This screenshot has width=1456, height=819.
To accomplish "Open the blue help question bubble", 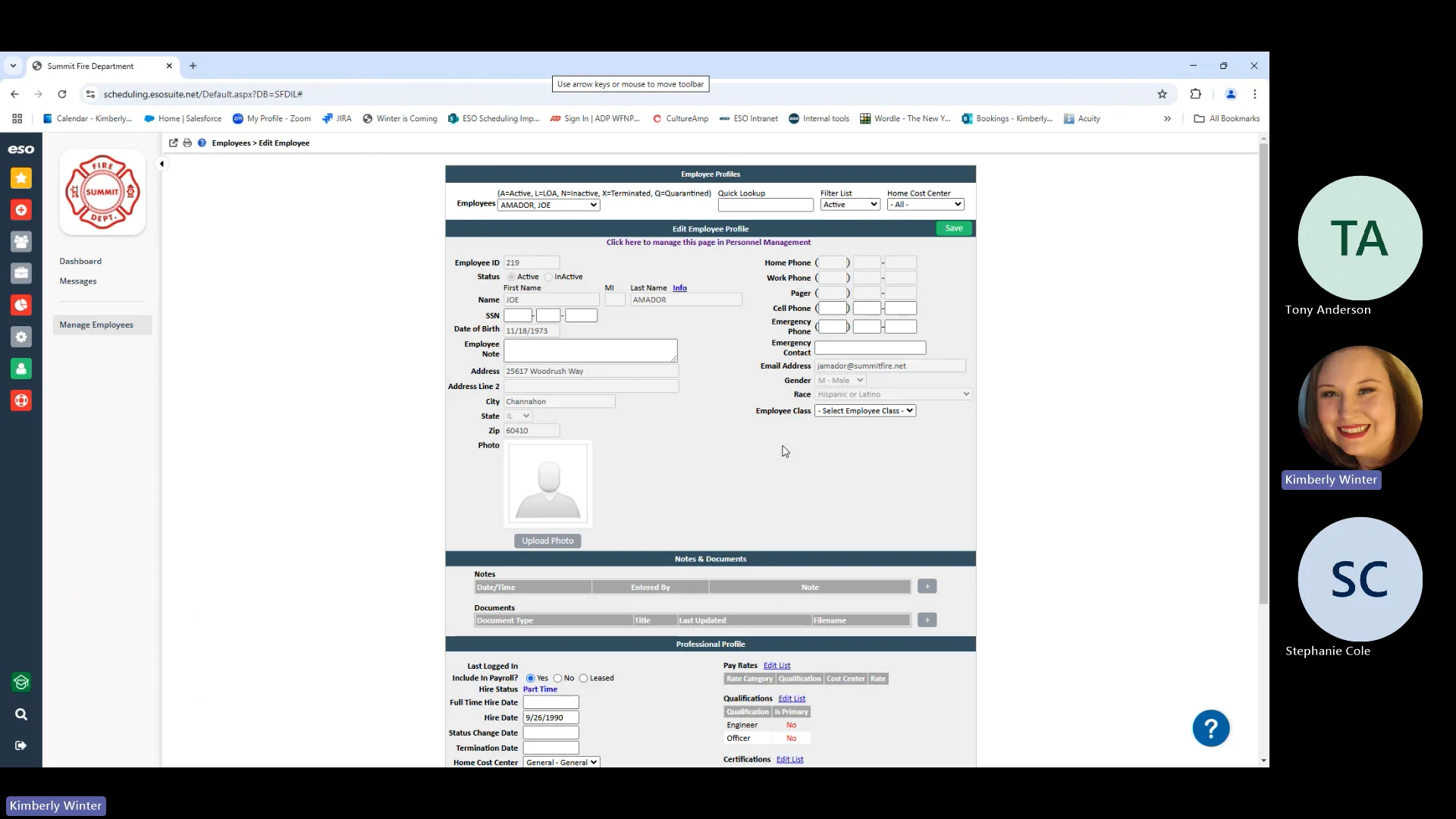I will pos(1210,728).
